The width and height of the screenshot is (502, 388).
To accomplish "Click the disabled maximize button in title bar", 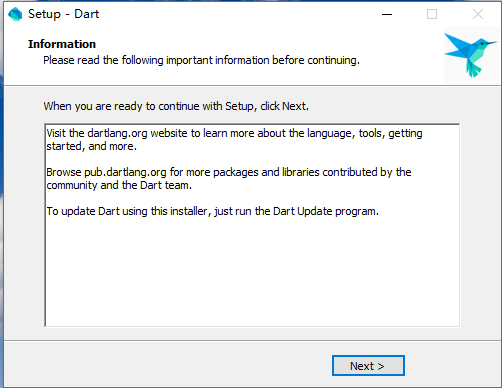I will (432, 14).
